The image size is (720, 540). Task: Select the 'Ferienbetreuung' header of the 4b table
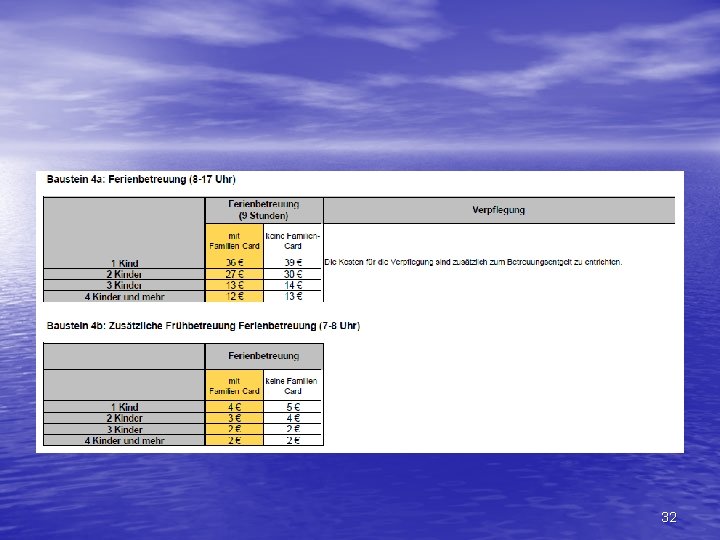coord(264,356)
